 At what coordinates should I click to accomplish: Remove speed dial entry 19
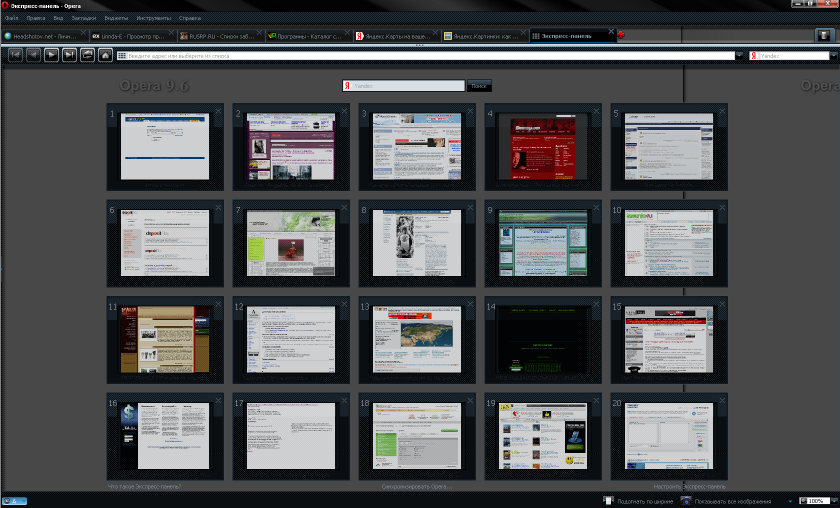(x=596, y=400)
